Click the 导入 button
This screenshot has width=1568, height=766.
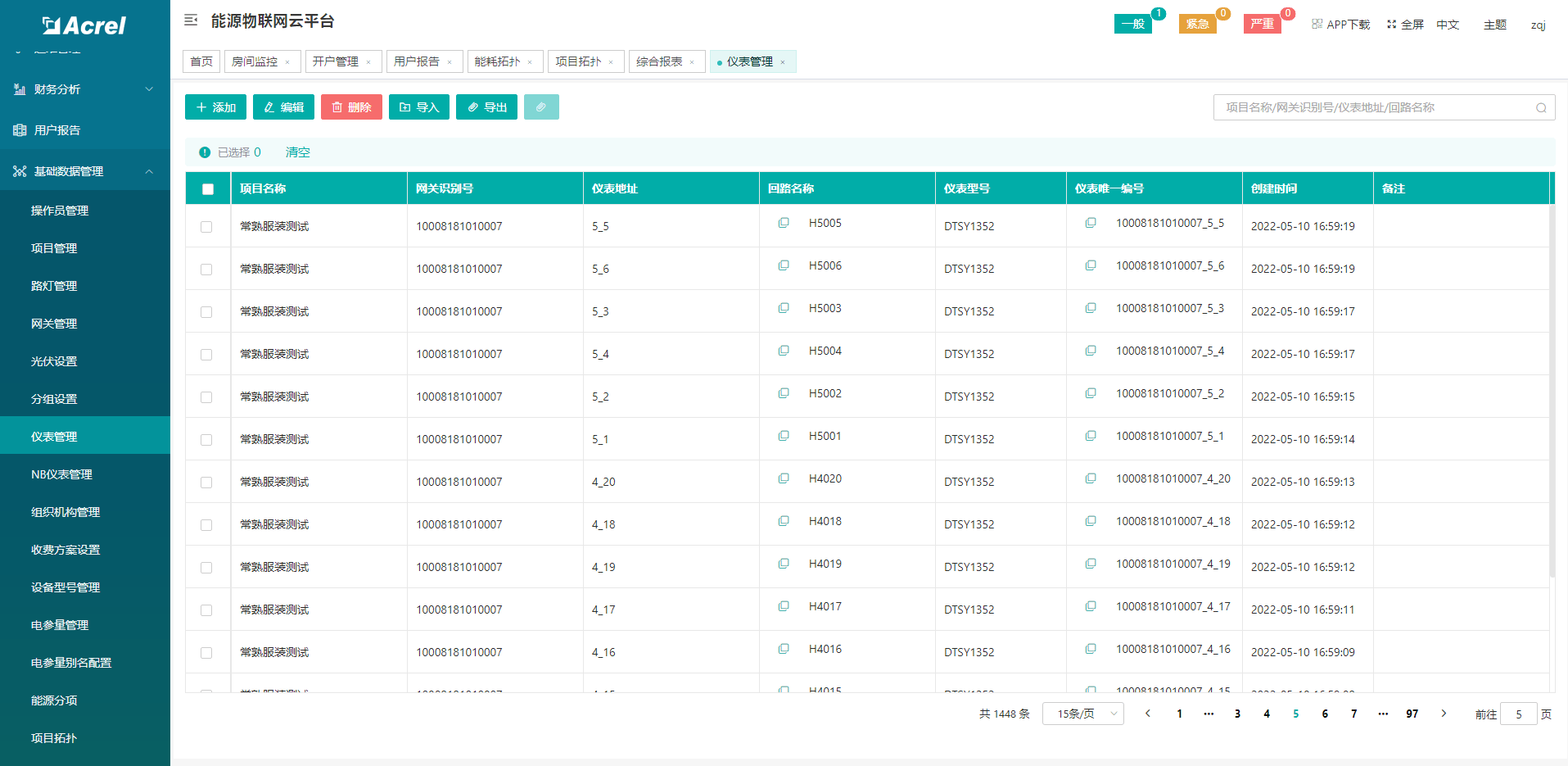419,107
